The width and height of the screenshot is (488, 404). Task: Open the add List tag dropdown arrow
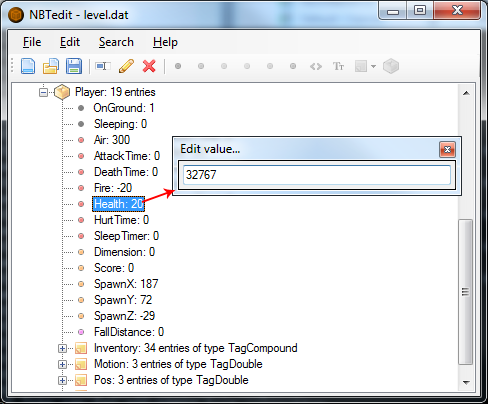373,66
